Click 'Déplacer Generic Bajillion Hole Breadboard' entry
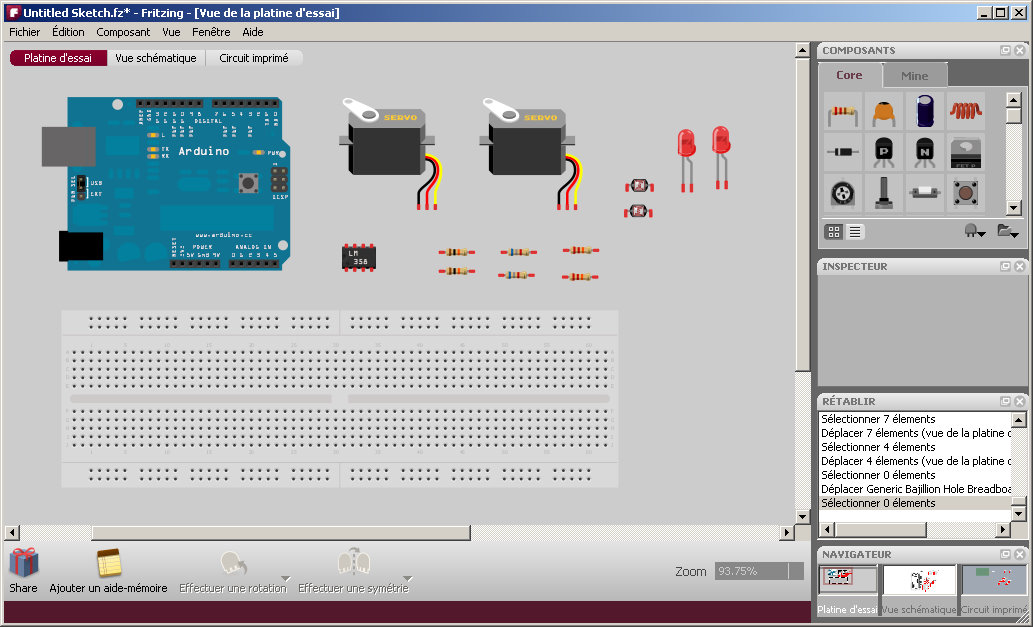1033x627 pixels. (x=915, y=489)
